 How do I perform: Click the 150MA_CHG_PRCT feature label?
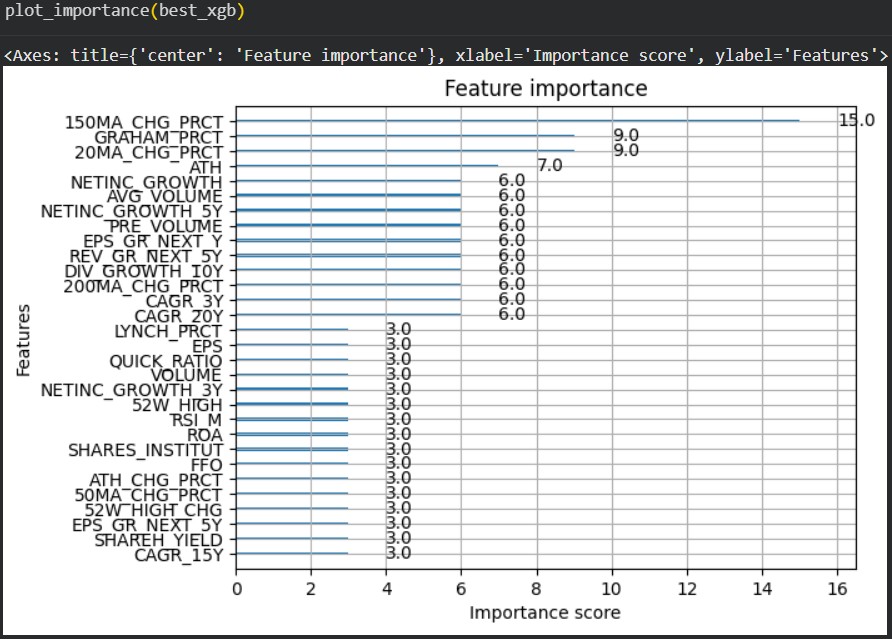click(143, 123)
